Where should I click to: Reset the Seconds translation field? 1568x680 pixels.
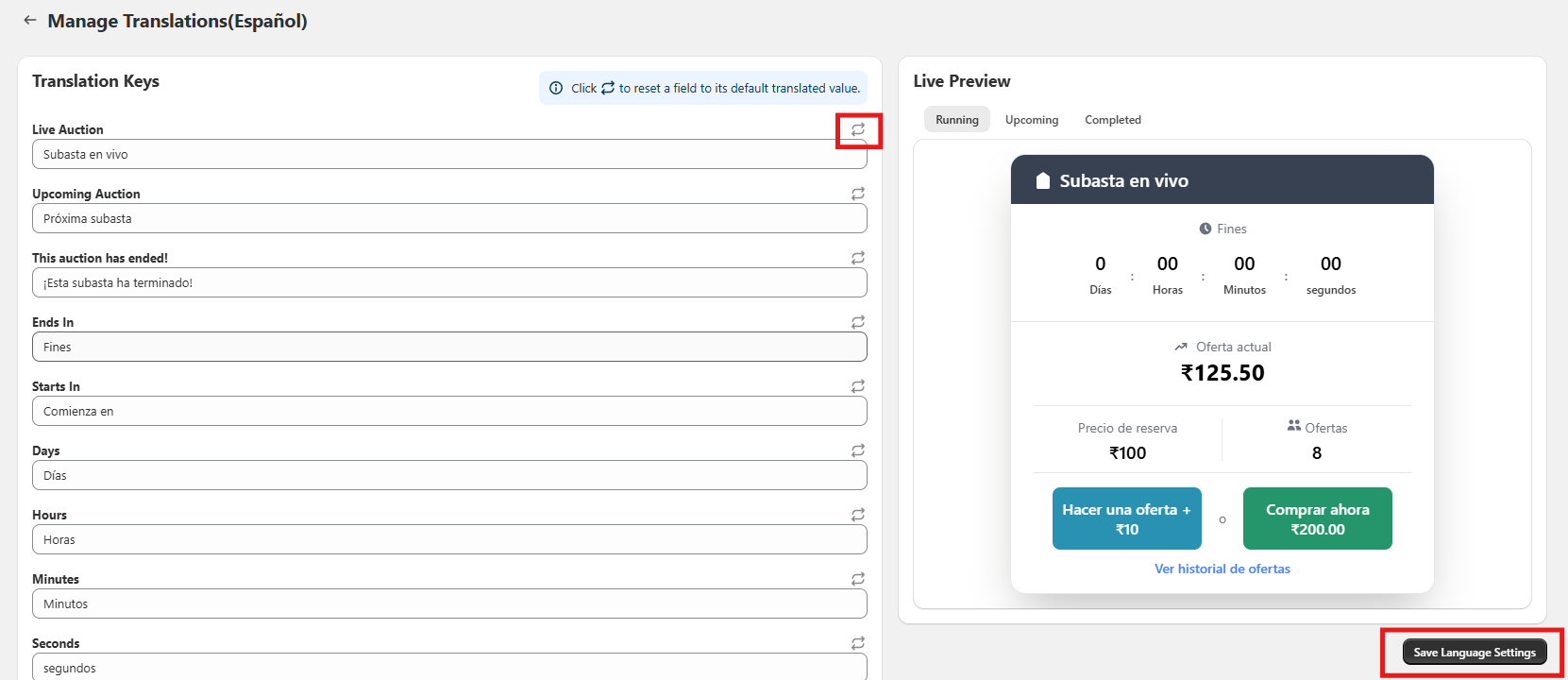coord(857,643)
